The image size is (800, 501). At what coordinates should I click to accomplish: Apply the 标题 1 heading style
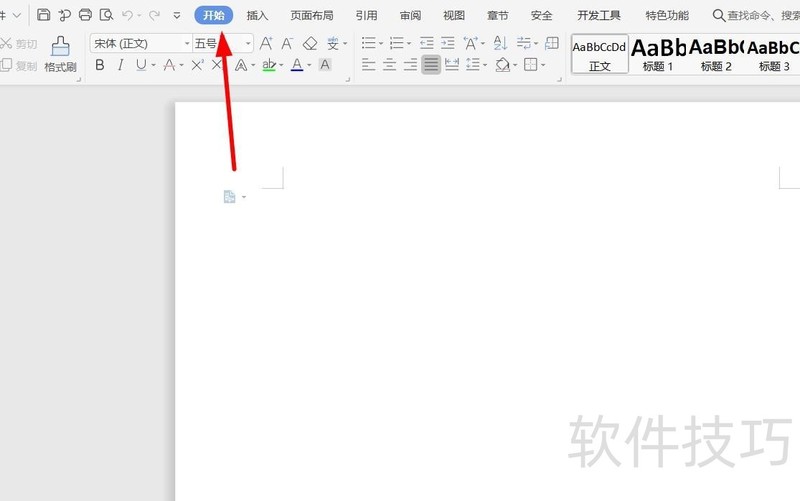658,54
